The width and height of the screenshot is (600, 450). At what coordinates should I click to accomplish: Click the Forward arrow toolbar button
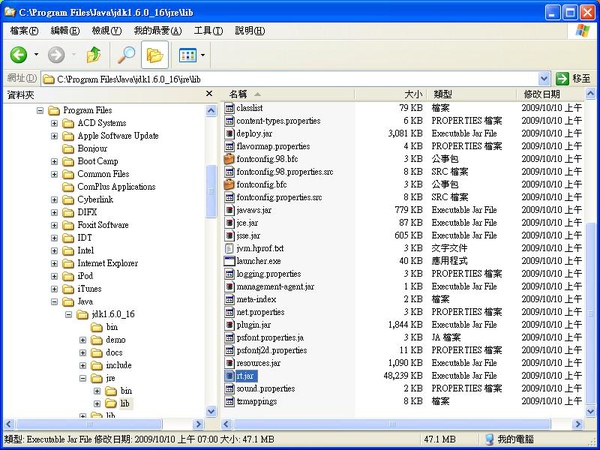pyautogui.click(x=56, y=55)
